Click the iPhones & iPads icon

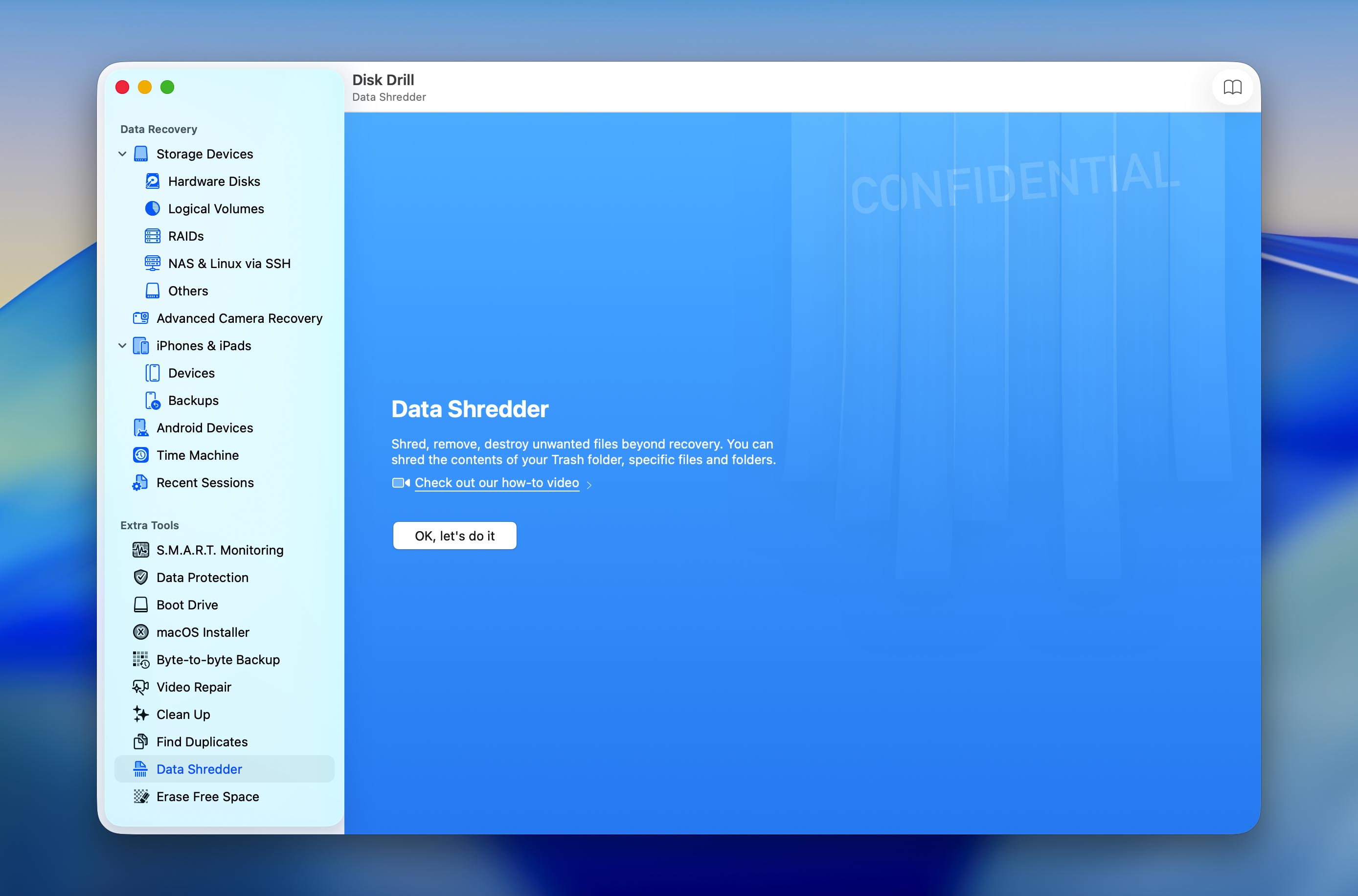140,346
